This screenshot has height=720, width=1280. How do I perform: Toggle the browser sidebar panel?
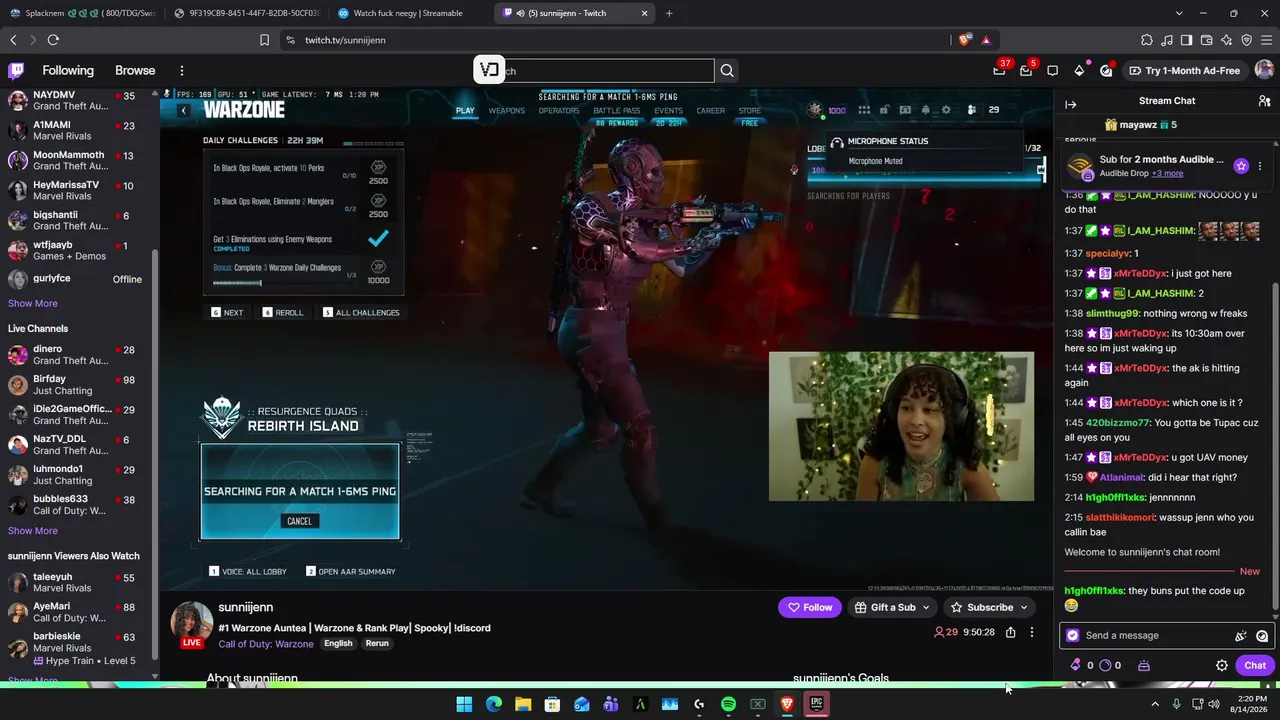1186,40
